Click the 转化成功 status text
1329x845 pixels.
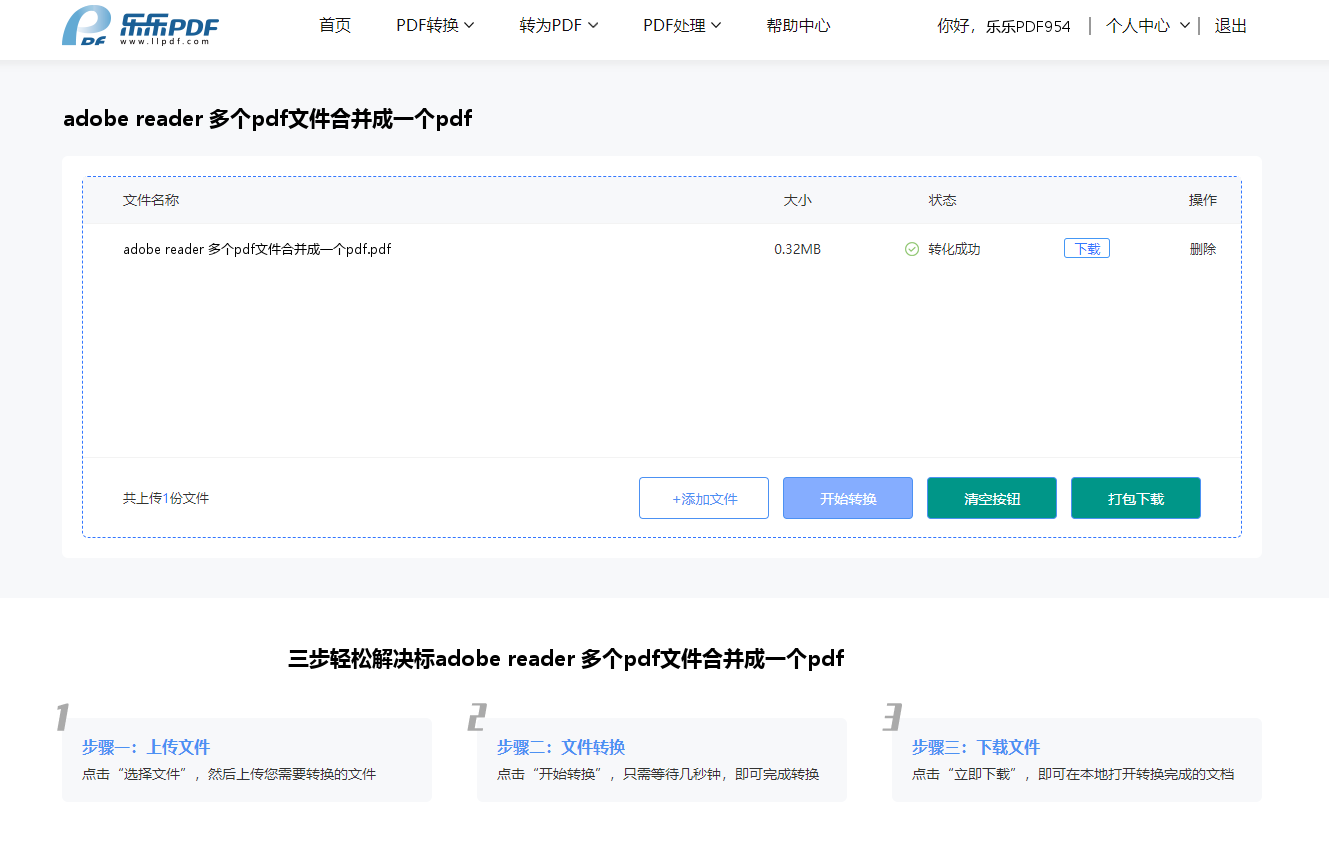click(x=954, y=249)
